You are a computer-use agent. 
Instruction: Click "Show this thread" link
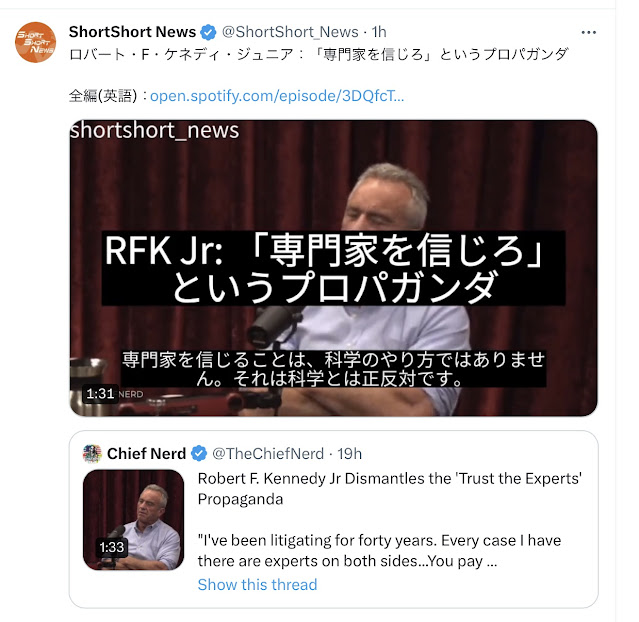pyautogui.click(x=257, y=585)
